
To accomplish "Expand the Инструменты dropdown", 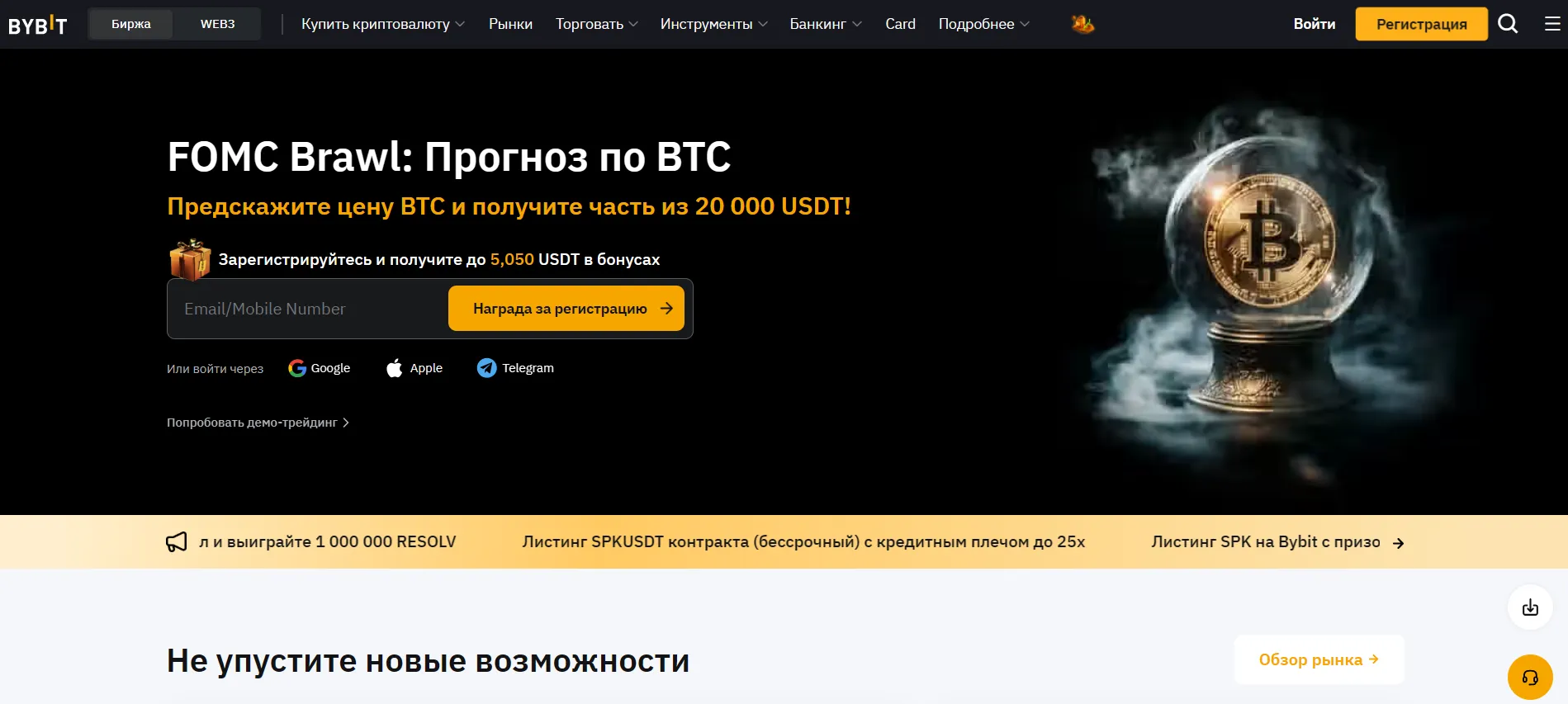I will (714, 24).
